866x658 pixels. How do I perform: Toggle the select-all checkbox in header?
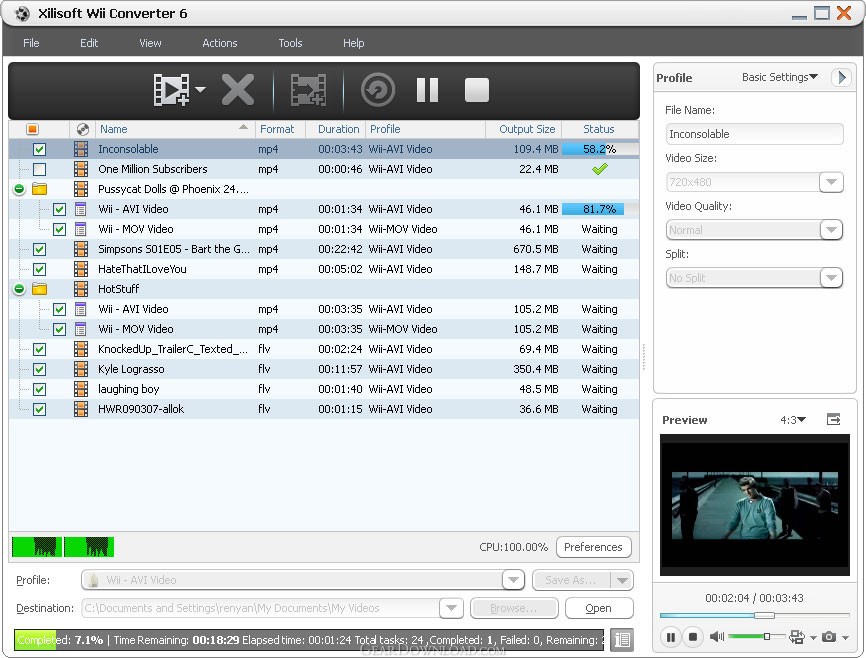click(33, 129)
